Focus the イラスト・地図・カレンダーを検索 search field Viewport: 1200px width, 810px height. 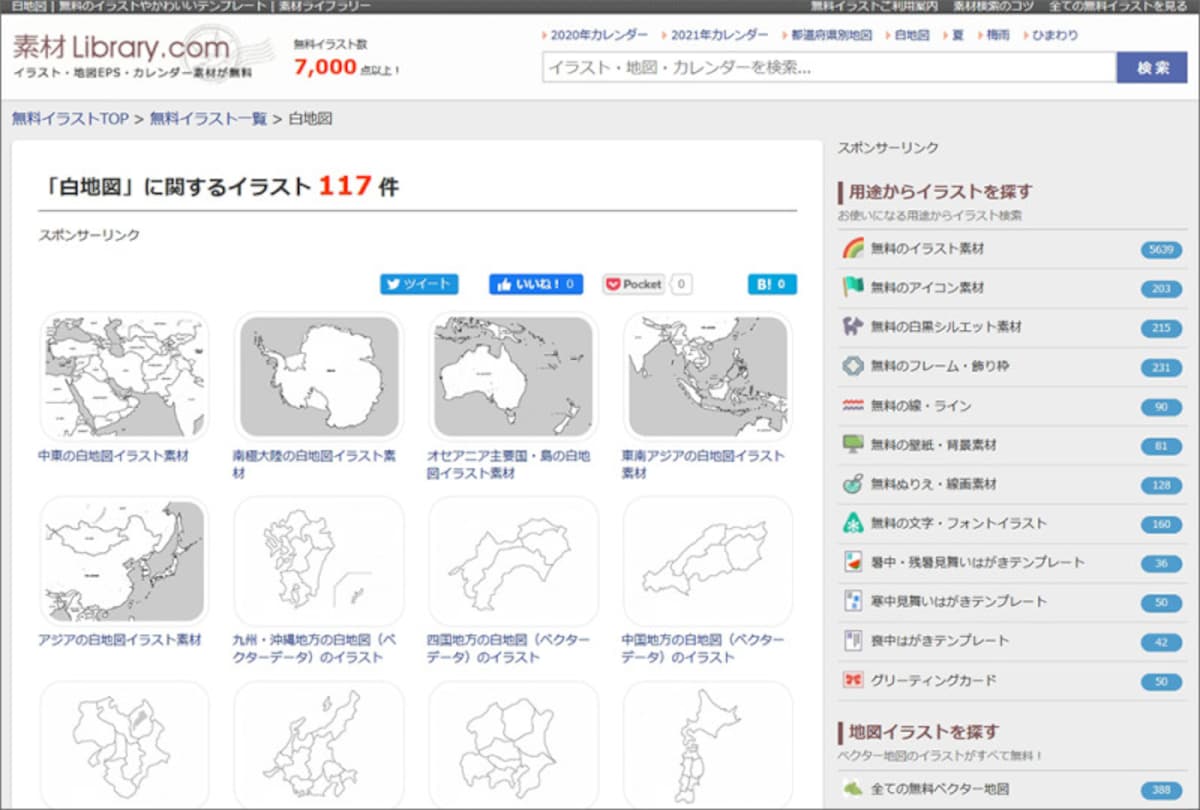829,67
